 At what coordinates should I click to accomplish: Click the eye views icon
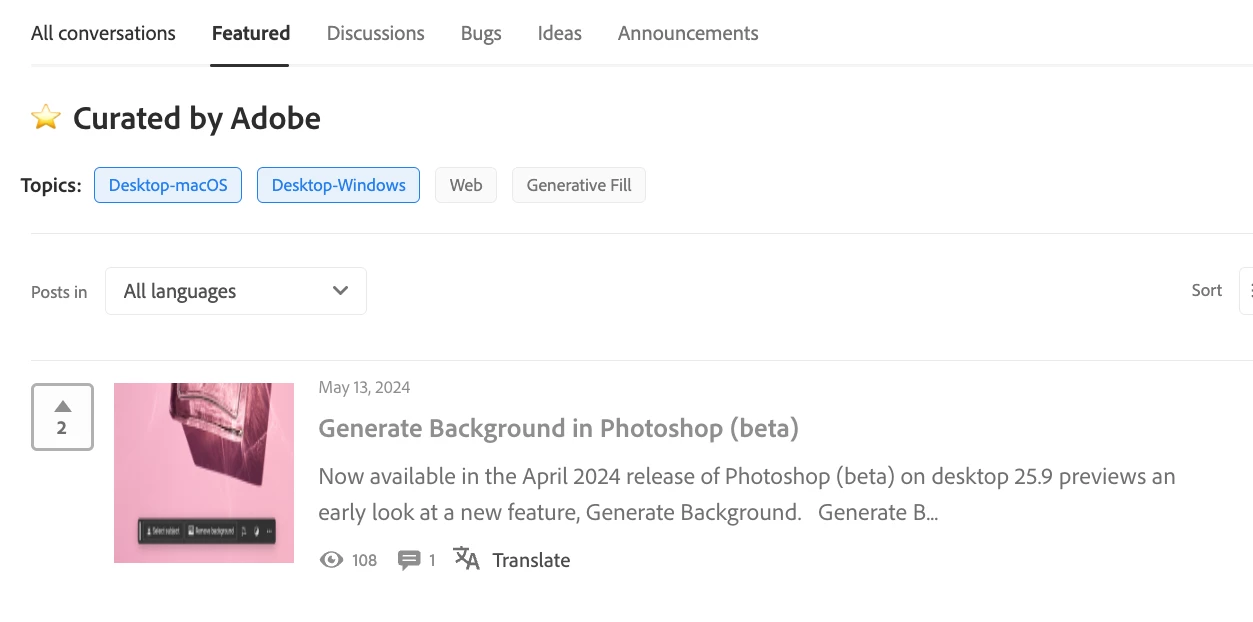click(331, 560)
